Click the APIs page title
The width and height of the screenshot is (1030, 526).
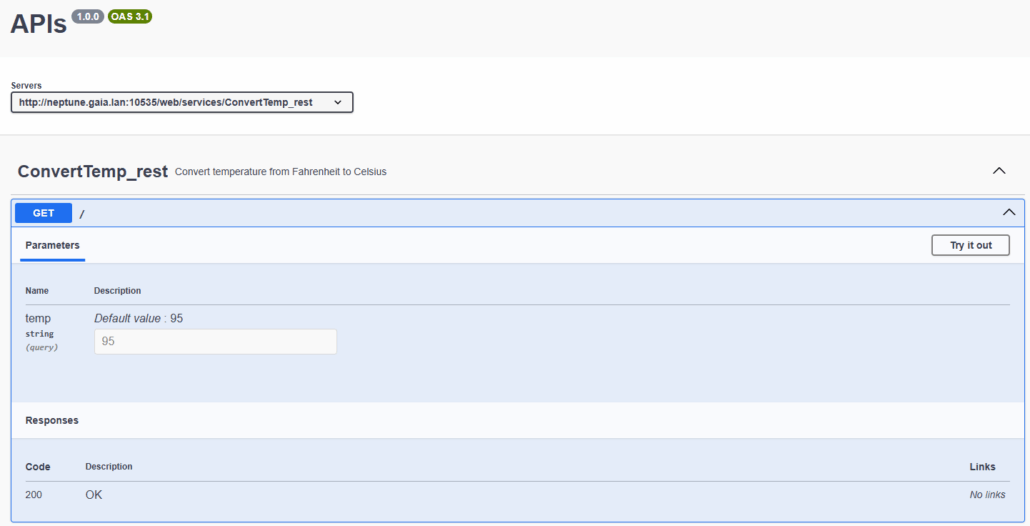(38, 24)
